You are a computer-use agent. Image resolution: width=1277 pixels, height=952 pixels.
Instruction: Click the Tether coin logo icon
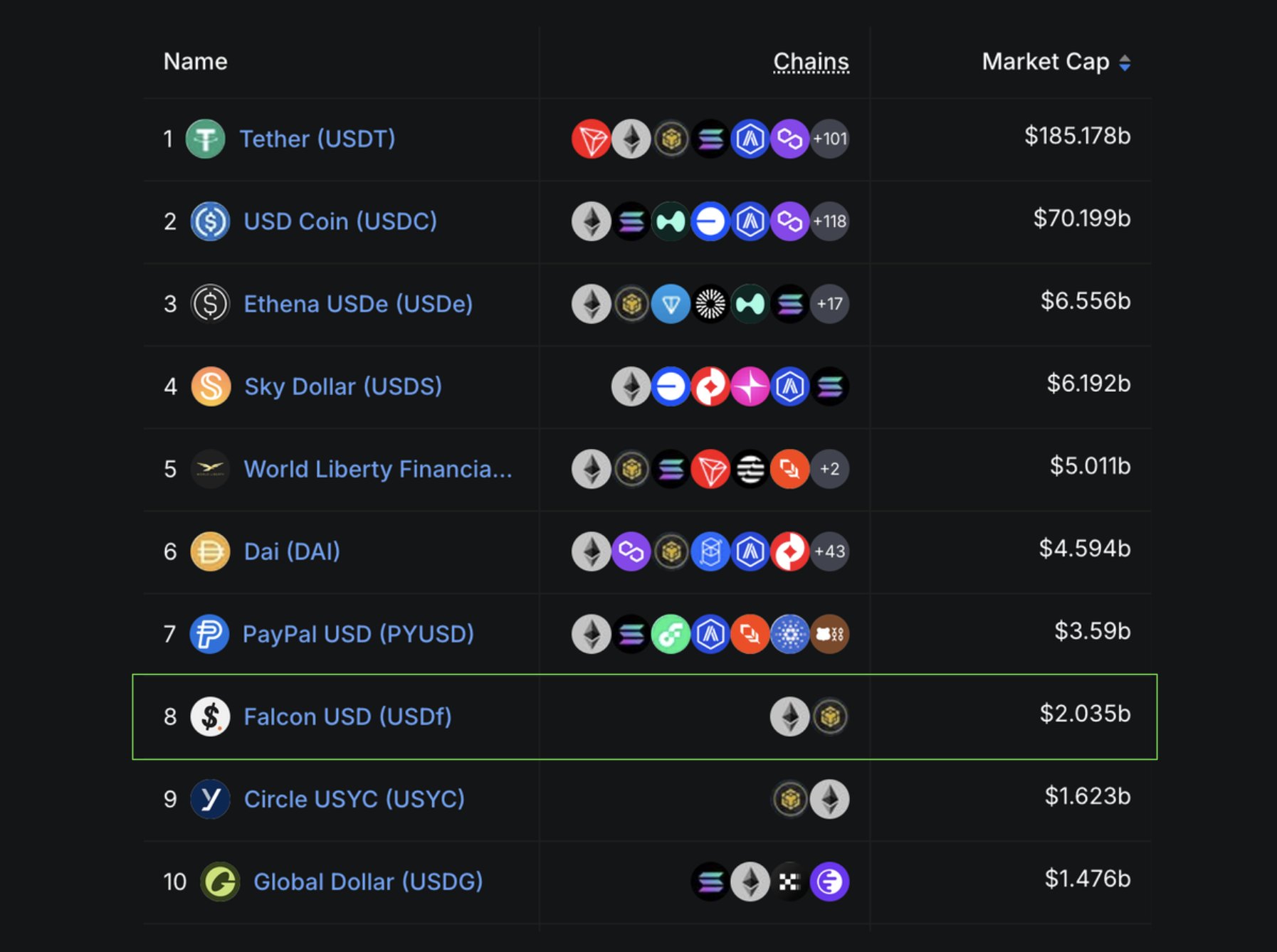pos(205,139)
